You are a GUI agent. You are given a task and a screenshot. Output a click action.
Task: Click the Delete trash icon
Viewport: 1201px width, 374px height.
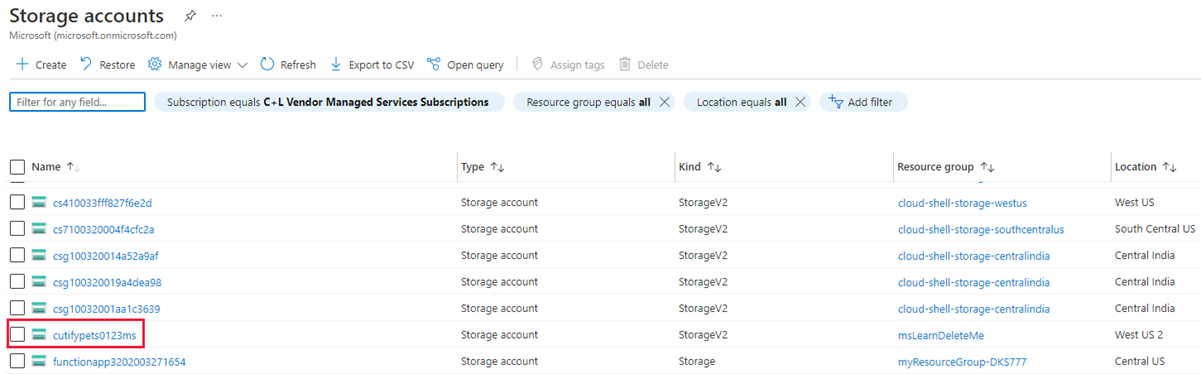(625, 64)
